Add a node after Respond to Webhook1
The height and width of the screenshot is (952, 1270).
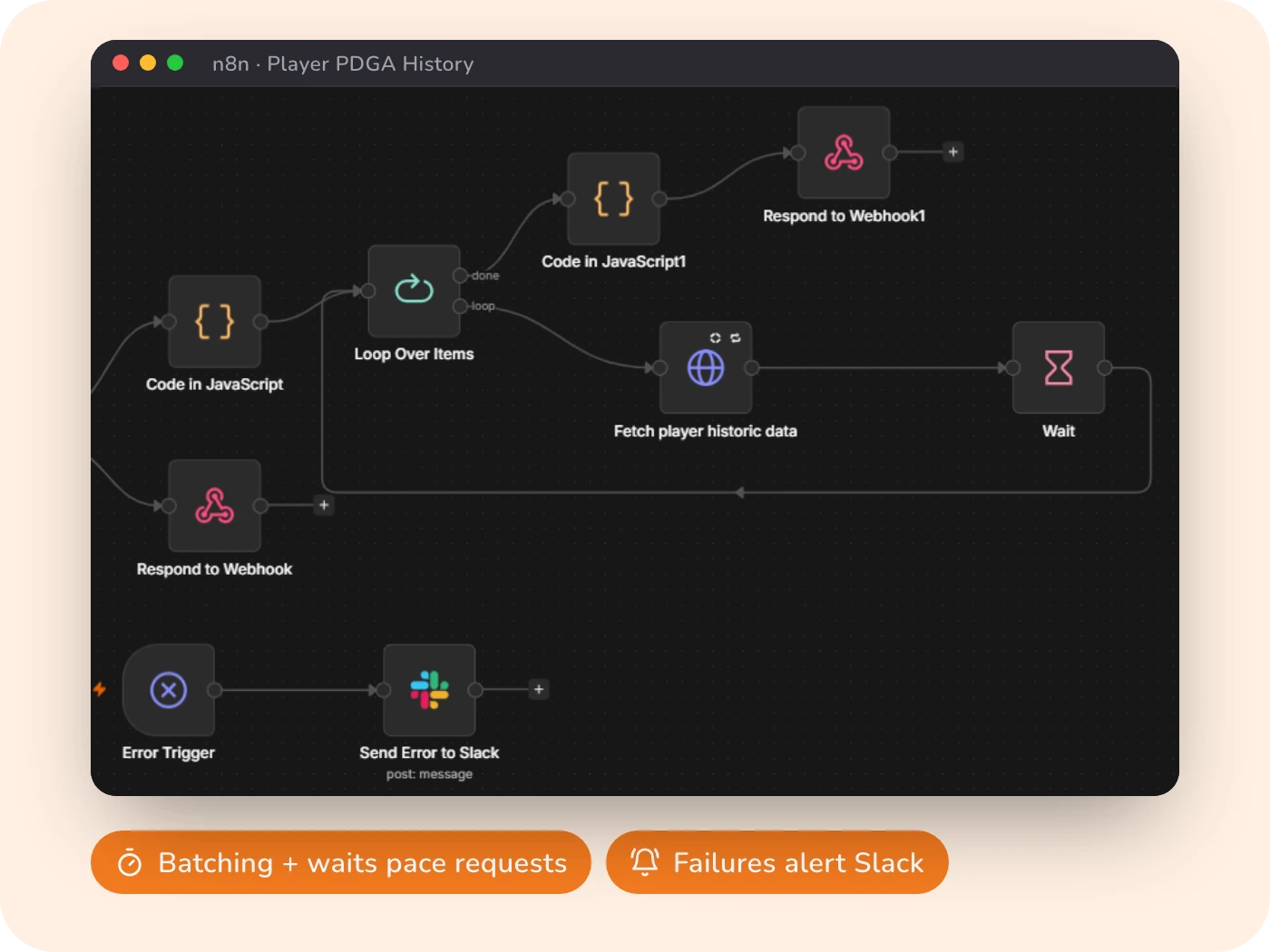[x=952, y=152]
